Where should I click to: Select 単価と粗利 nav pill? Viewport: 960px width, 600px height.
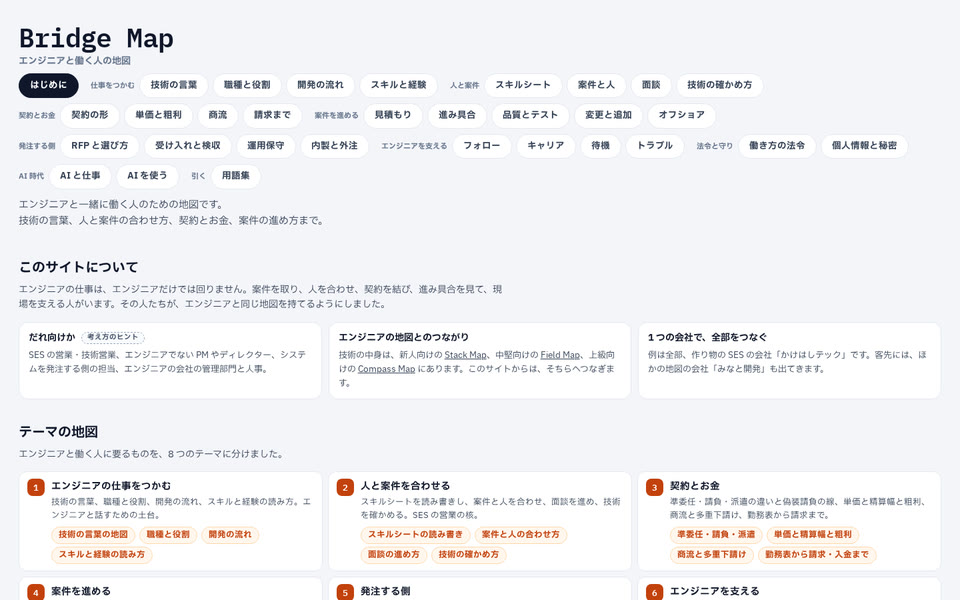click(x=159, y=115)
